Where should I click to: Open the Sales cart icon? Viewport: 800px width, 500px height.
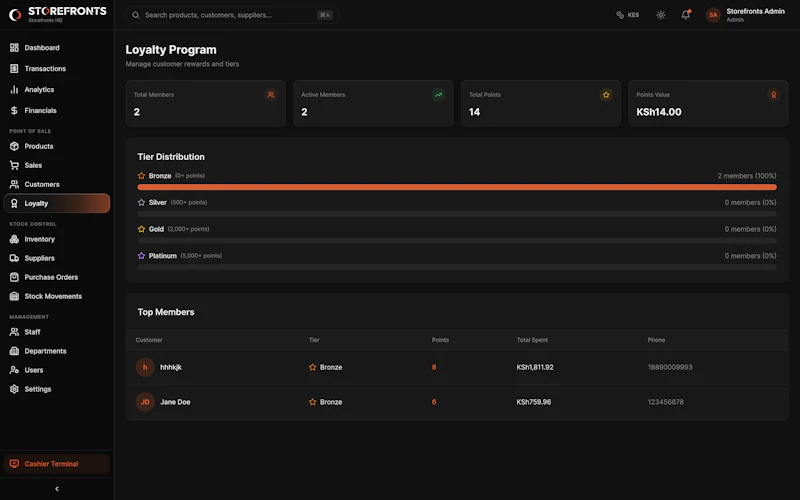pyautogui.click(x=14, y=165)
